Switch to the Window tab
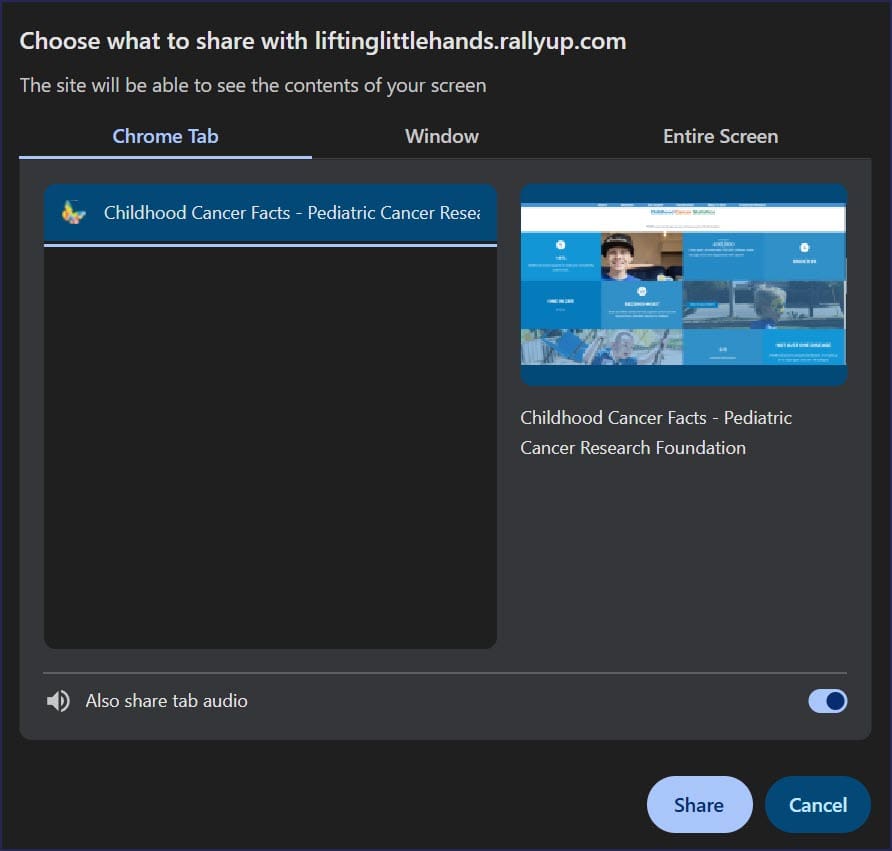 (441, 137)
